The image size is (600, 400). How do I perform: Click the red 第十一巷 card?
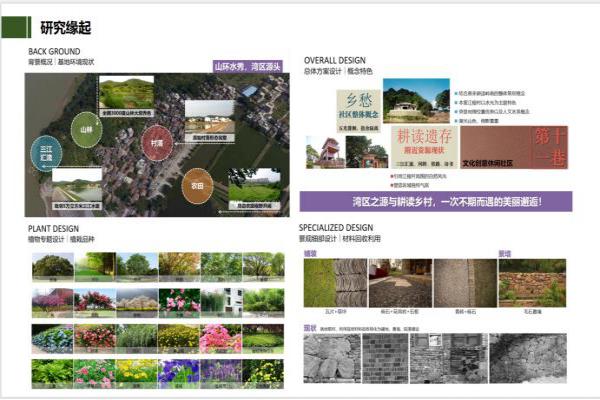(514, 147)
